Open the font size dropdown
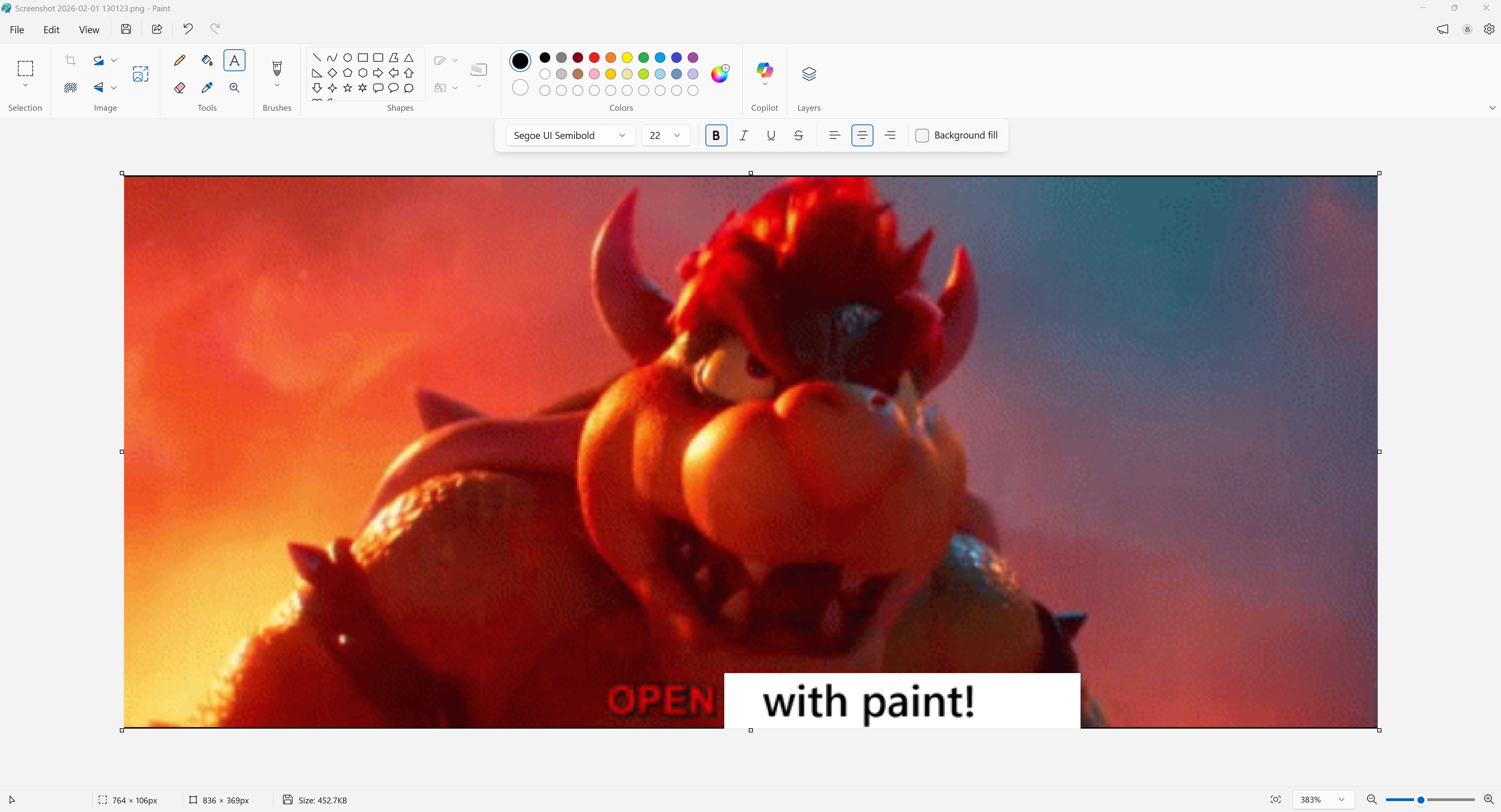Image resolution: width=1501 pixels, height=812 pixels. (x=666, y=135)
